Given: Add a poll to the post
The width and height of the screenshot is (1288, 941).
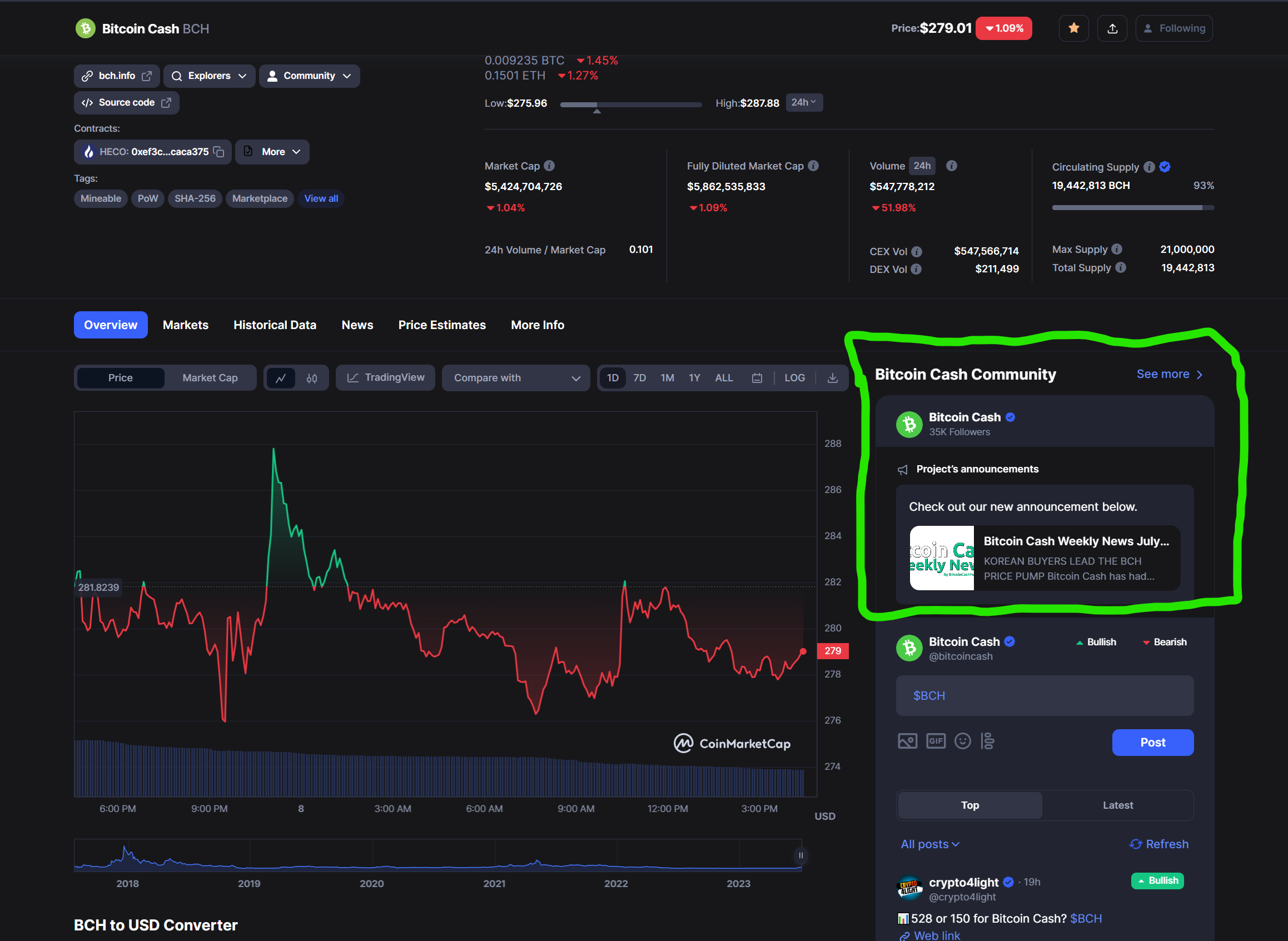Looking at the screenshot, I should pos(988,741).
